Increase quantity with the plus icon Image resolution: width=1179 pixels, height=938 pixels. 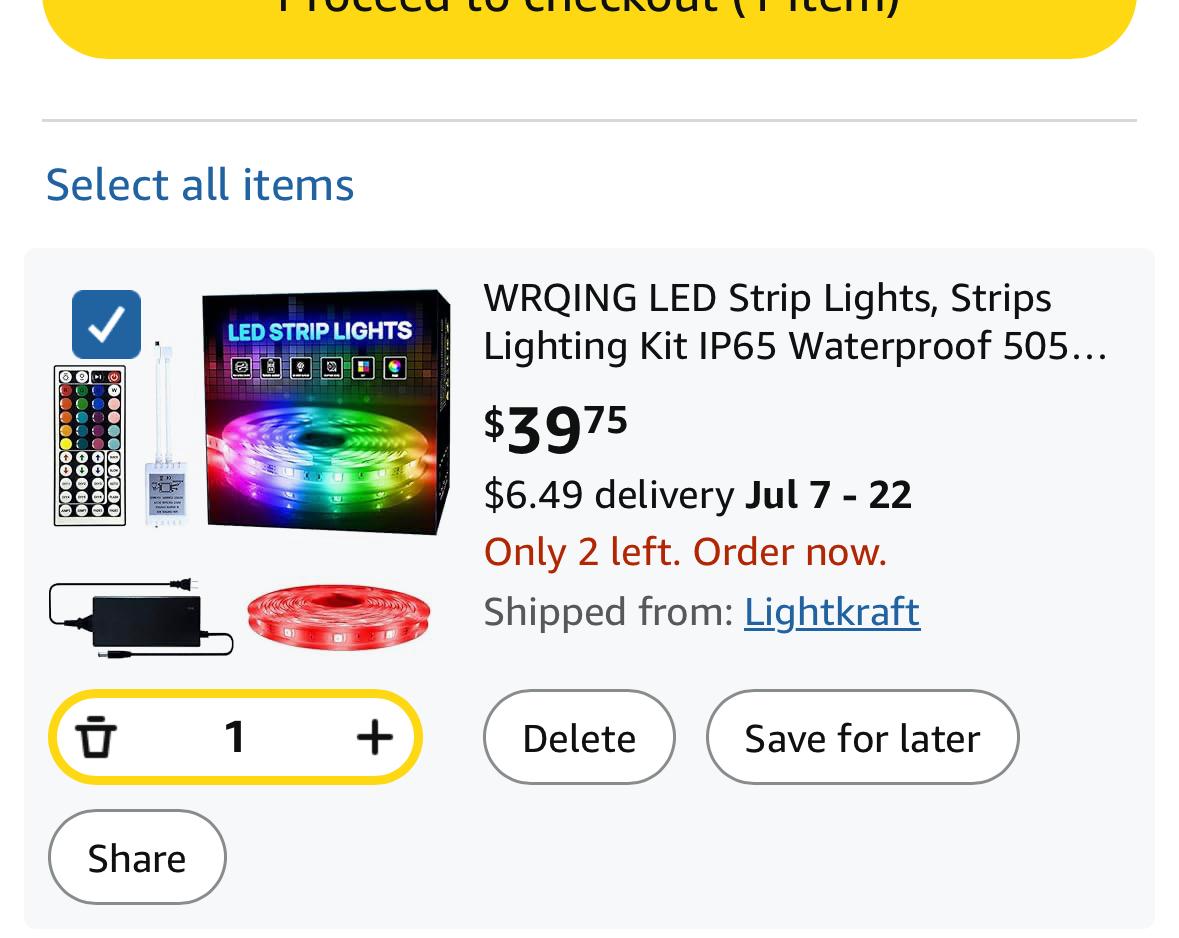[374, 738]
